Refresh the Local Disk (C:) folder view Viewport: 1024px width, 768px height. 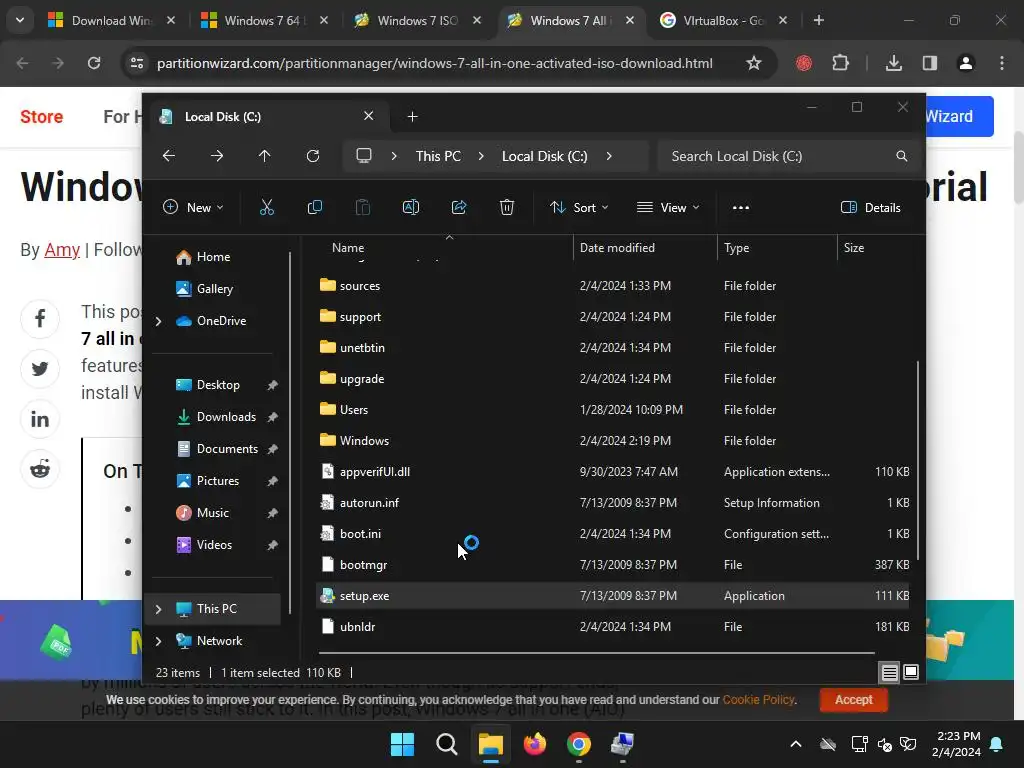313,156
